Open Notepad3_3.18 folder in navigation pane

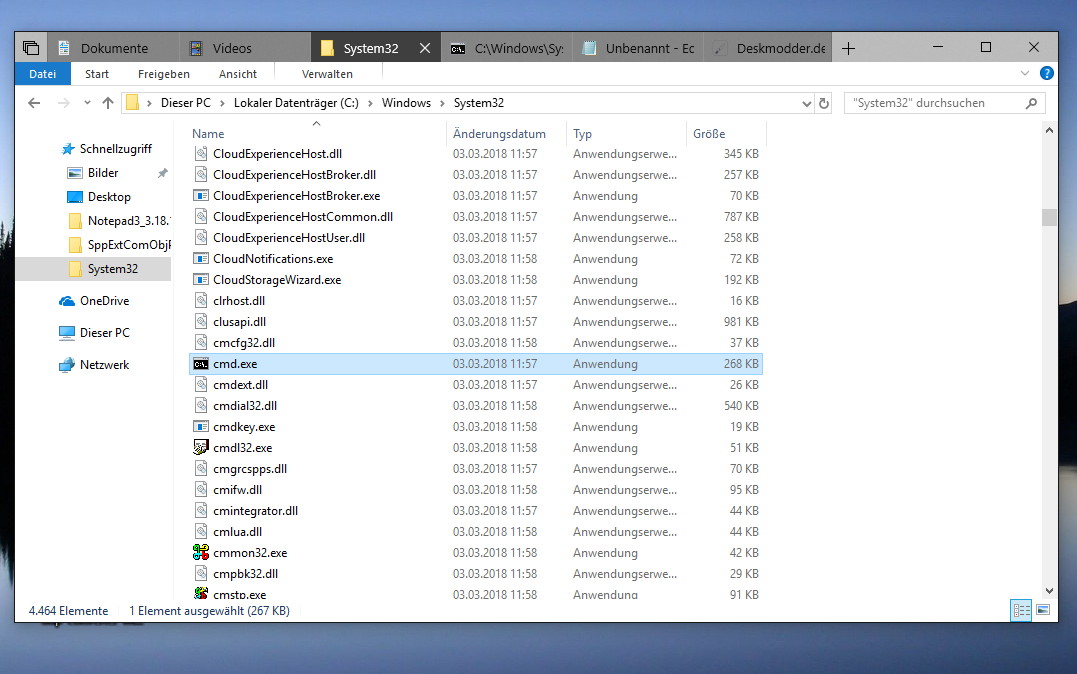(x=128, y=221)
